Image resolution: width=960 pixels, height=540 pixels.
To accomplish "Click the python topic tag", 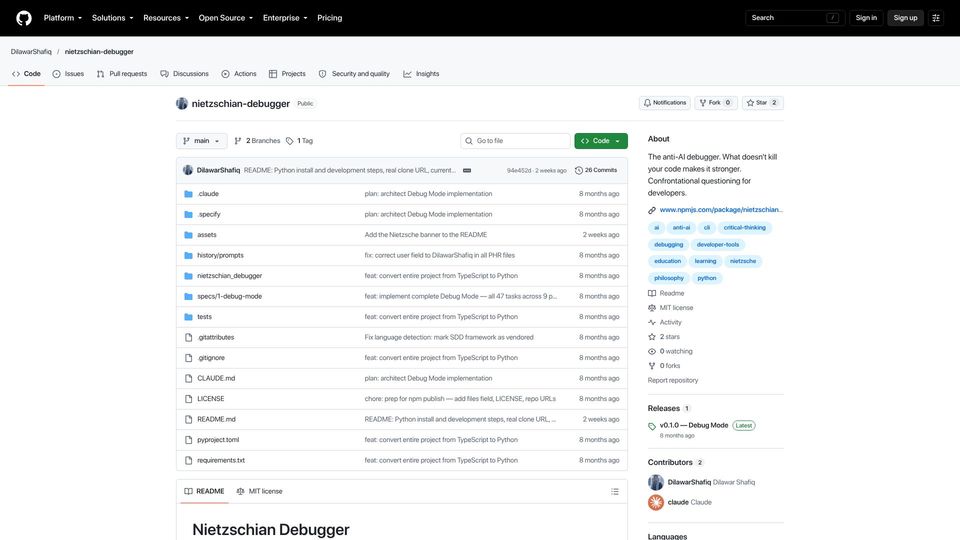I will (x=707, y=278).
